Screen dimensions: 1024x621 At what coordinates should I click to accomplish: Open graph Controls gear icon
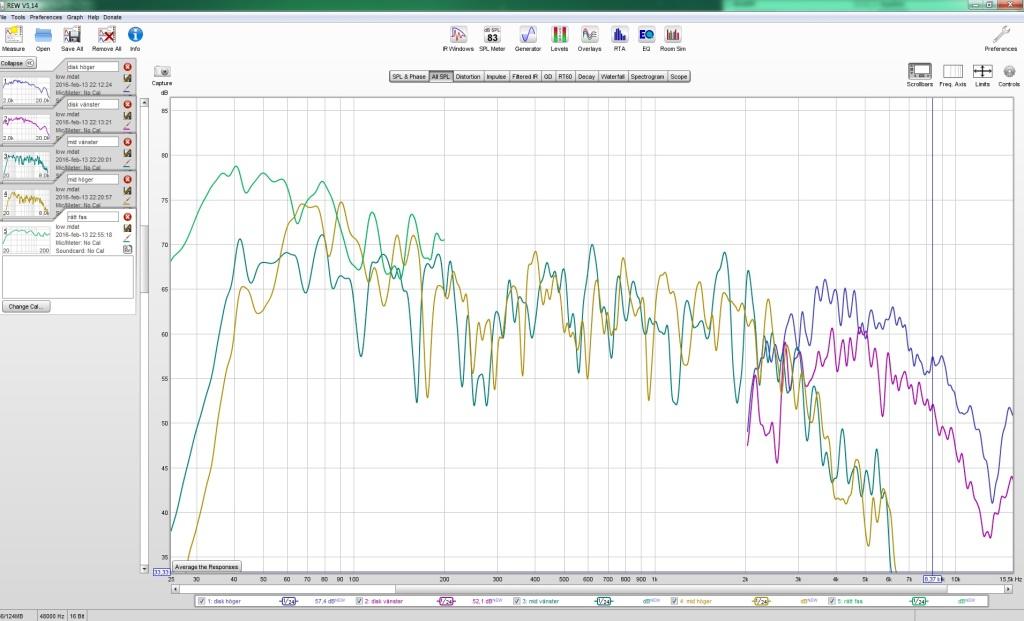tap(1009, 71)
